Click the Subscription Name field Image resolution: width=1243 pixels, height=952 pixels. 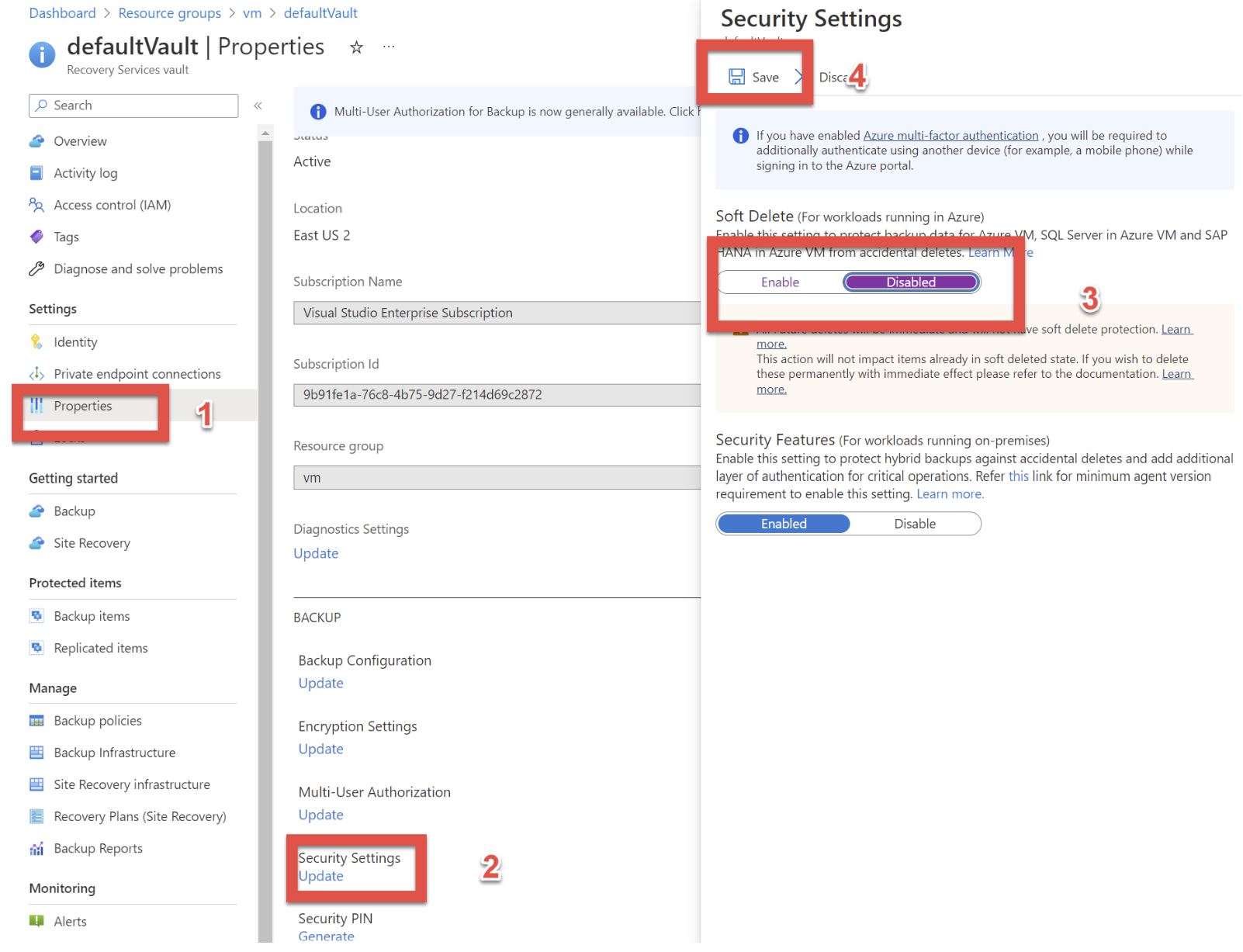pyautogui.click(x=497, y=313)
